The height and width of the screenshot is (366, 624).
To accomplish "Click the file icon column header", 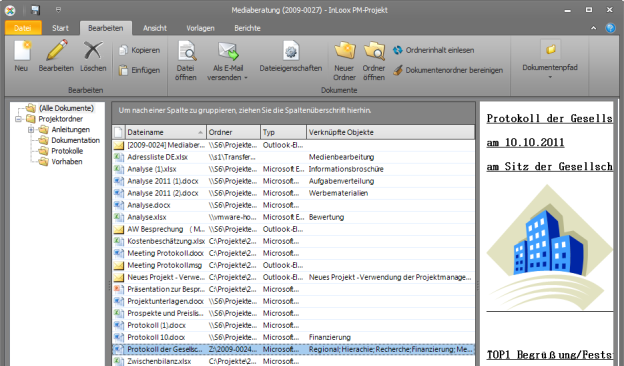I will [119, 132].
